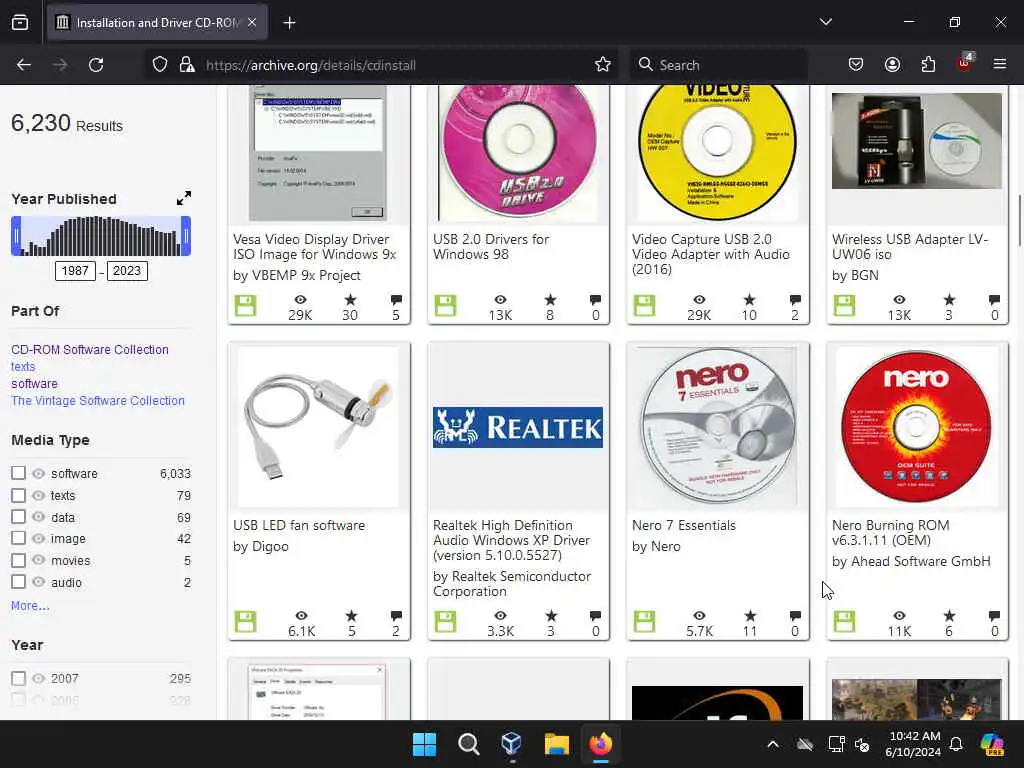Open a new tab with the plus button
The image size is (1024, 768).
(289, 23)
